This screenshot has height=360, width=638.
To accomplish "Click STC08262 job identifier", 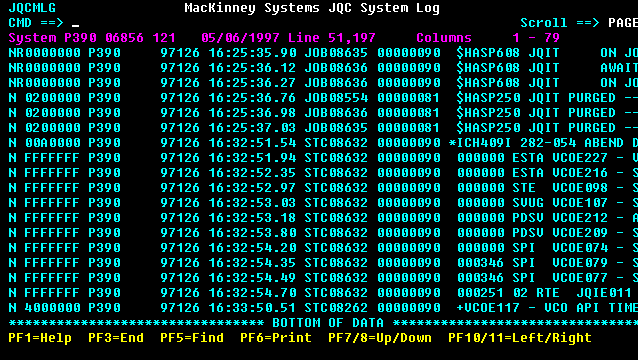I will coord(336,308).
